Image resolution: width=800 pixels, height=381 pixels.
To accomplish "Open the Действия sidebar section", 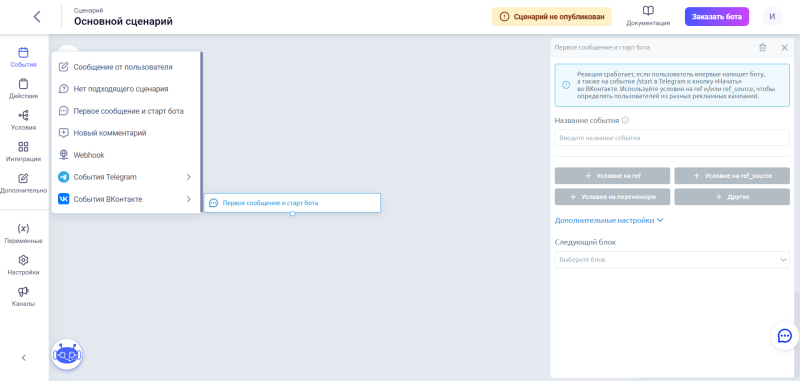I will [23, 89].
